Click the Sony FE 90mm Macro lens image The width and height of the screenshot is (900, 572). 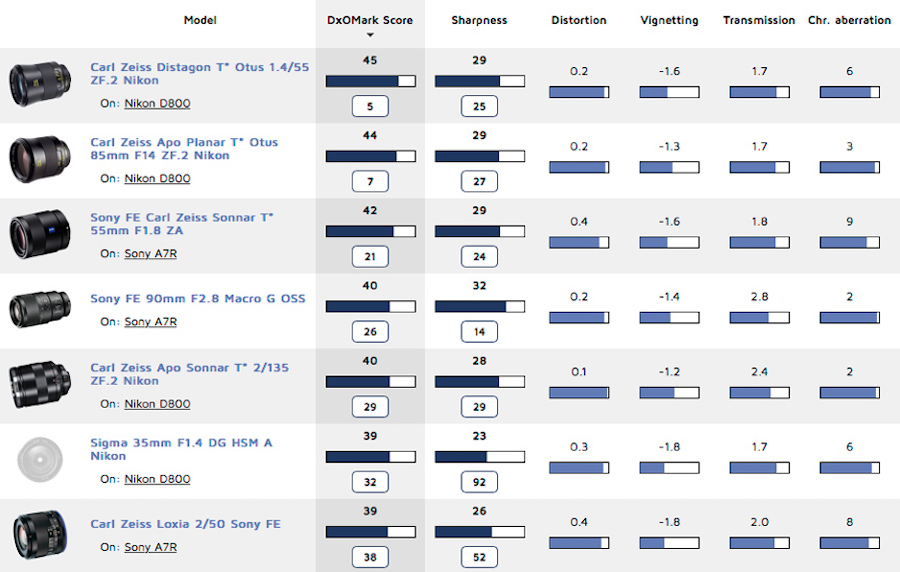pyautogui.click(x=36, y=310)
